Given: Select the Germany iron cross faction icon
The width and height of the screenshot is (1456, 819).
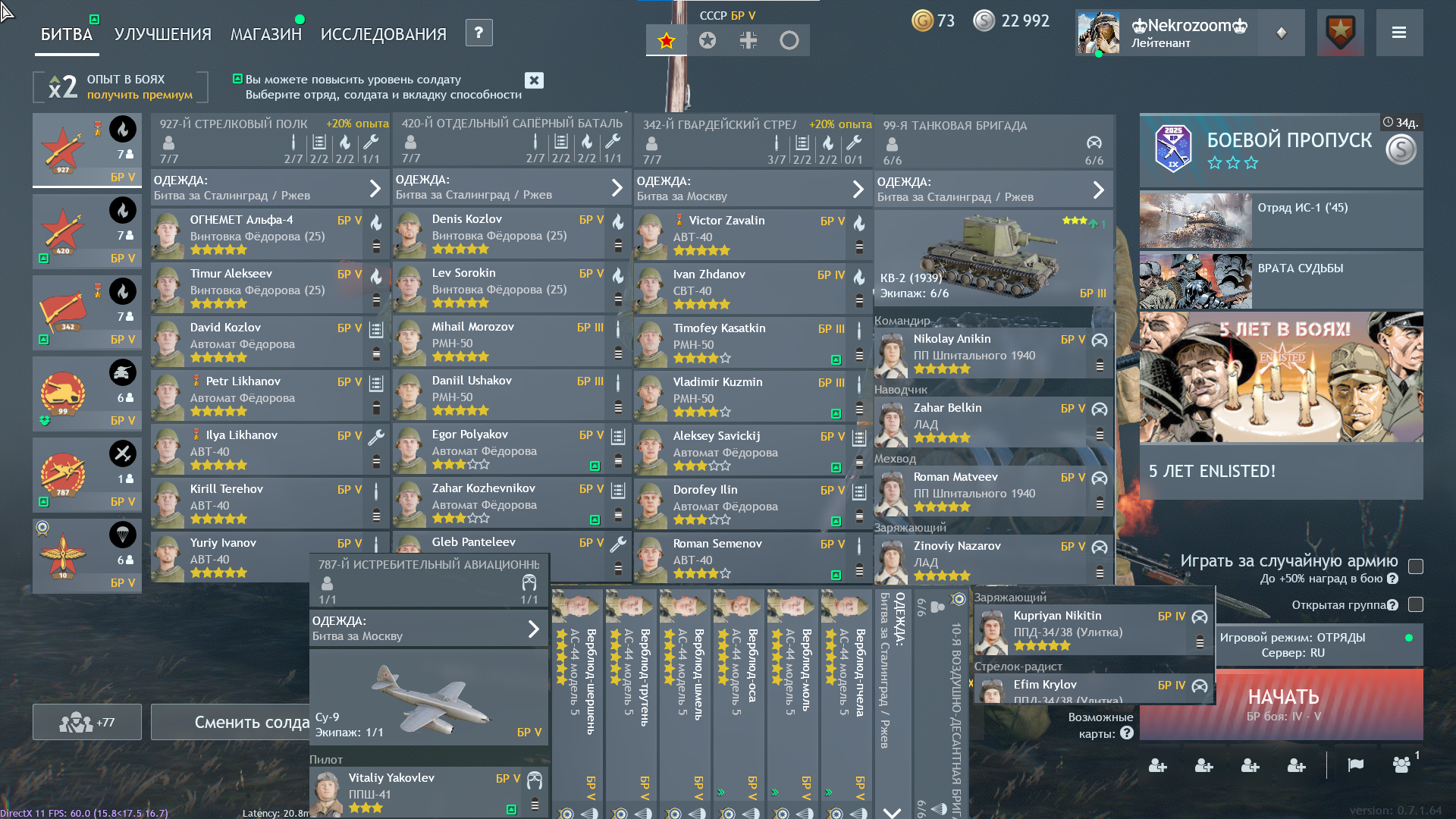Looking at the screenshot, I should [x=748, y=40].
